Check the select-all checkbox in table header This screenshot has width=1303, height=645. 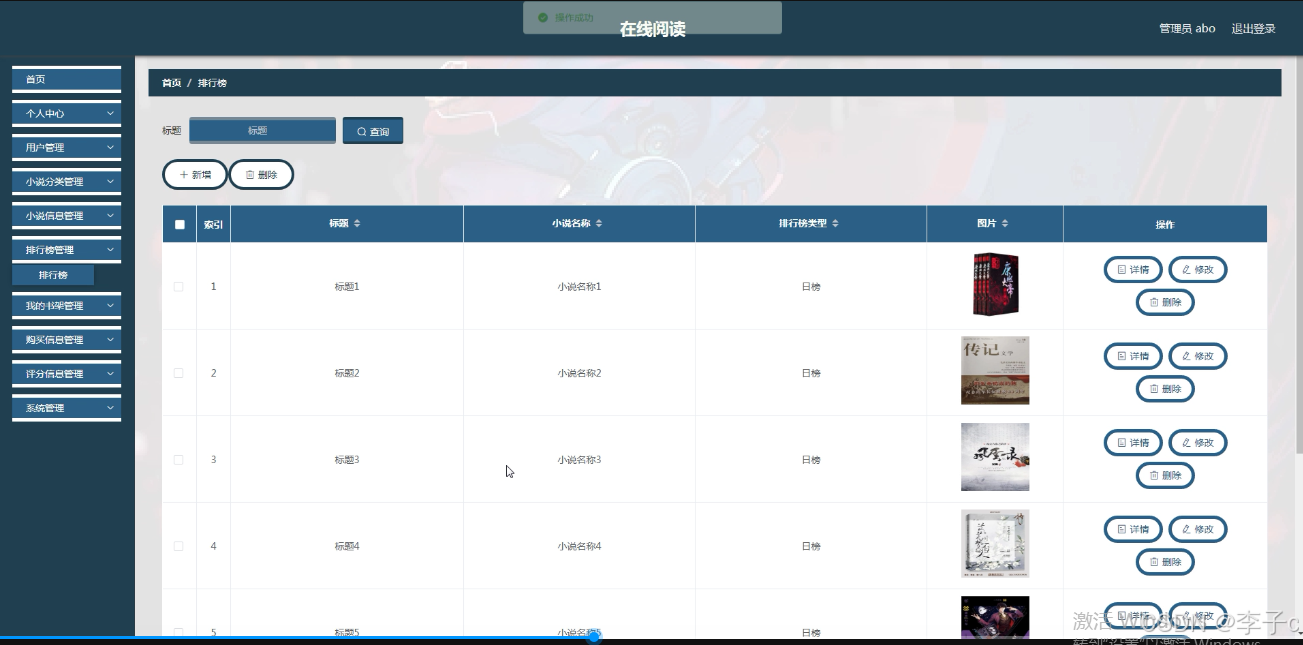coord(179,224)
